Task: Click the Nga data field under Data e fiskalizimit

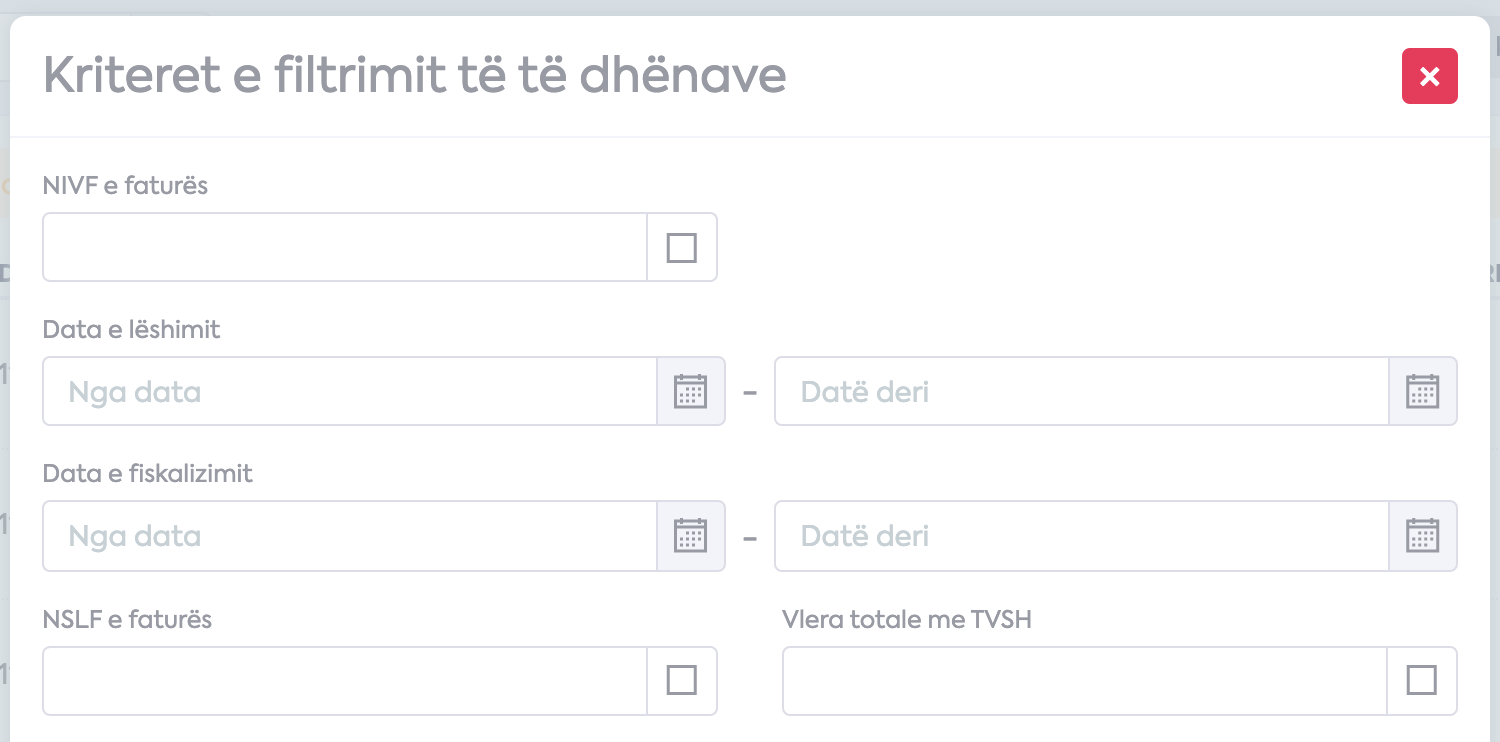Action: [350, 536]
